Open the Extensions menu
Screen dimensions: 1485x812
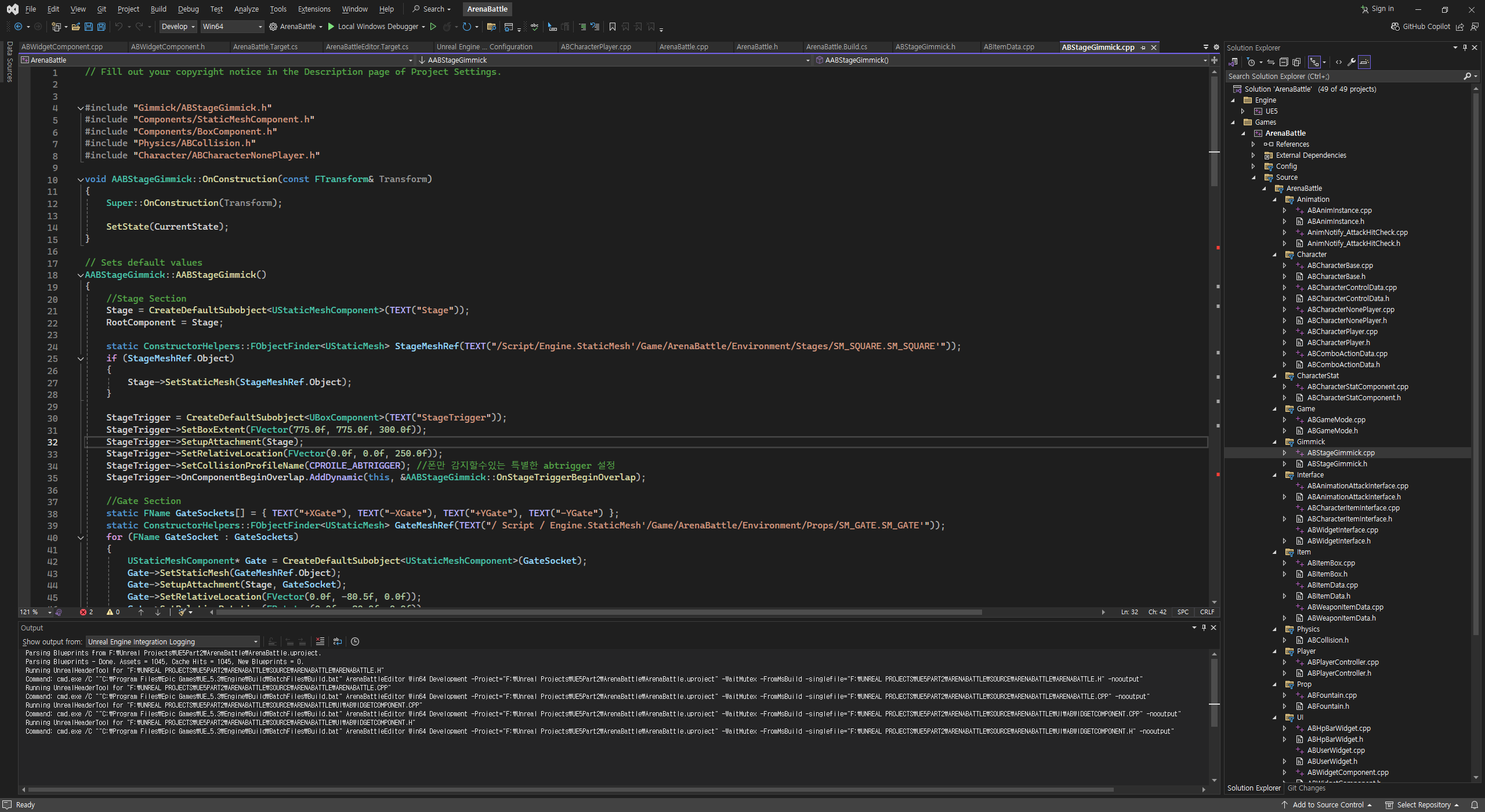click(x=314, y=9)
